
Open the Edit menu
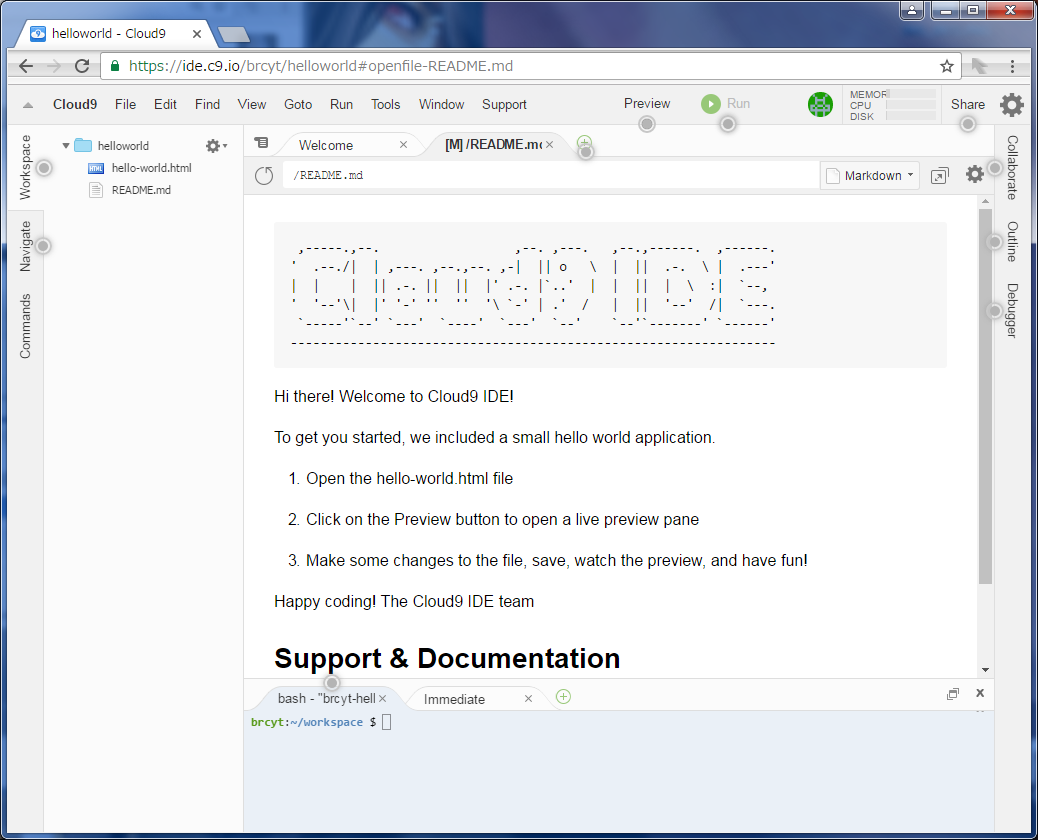click(x=165, y=105)
